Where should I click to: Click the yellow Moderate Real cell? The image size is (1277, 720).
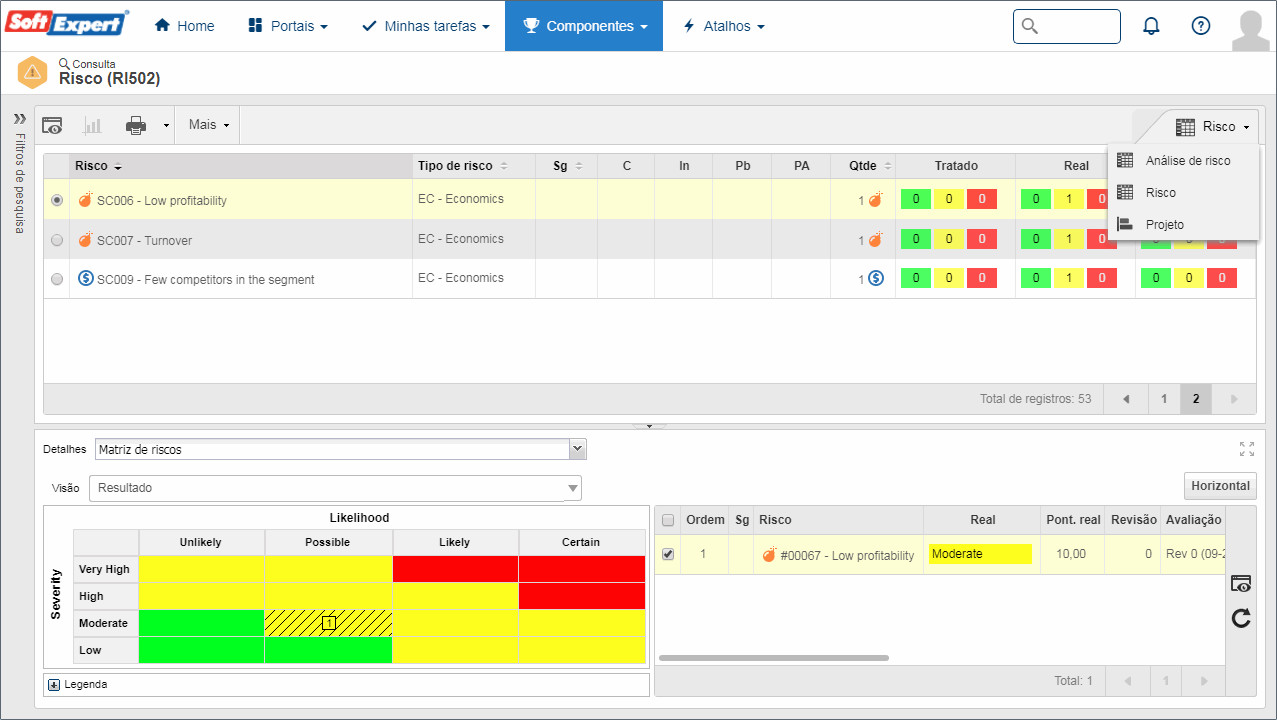point(980,554)
